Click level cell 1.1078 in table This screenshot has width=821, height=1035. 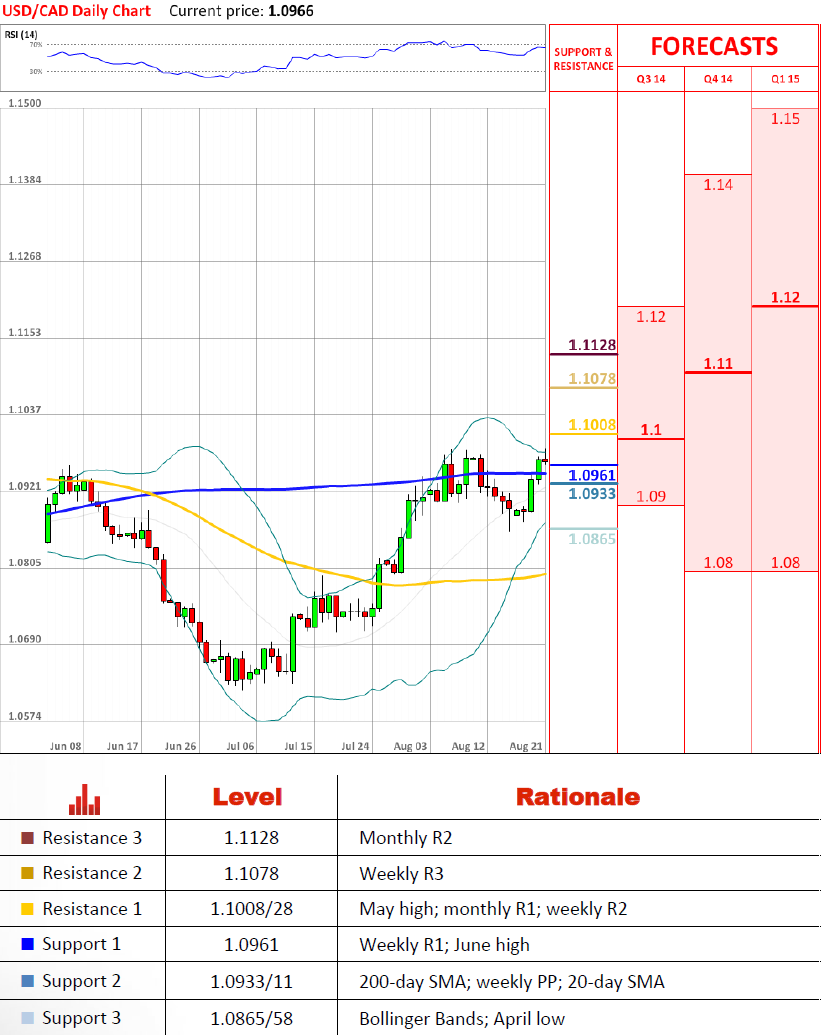click(251, 874)
